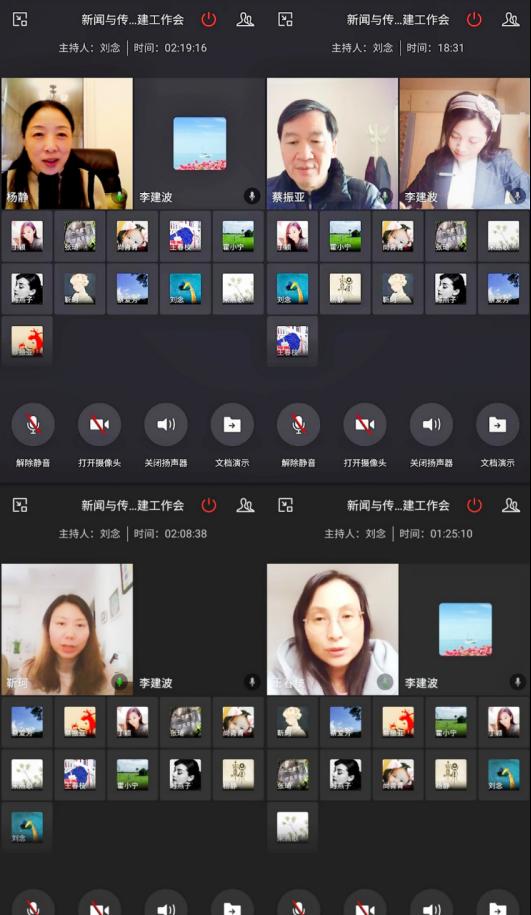Leave the 01:25:10 meeting with the power icon

pos(474,505)
